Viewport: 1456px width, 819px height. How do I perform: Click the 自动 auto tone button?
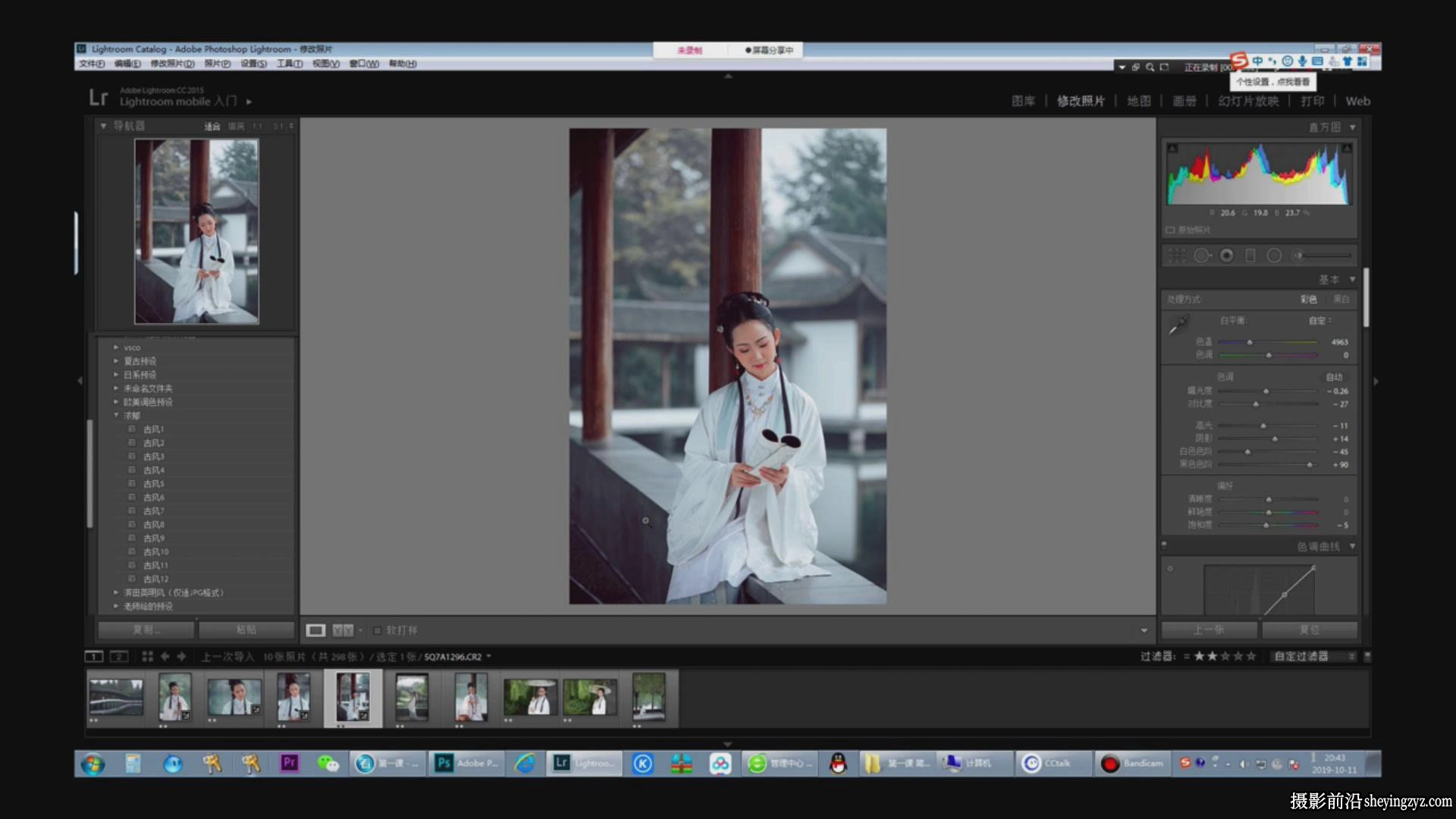[1334, 377]
